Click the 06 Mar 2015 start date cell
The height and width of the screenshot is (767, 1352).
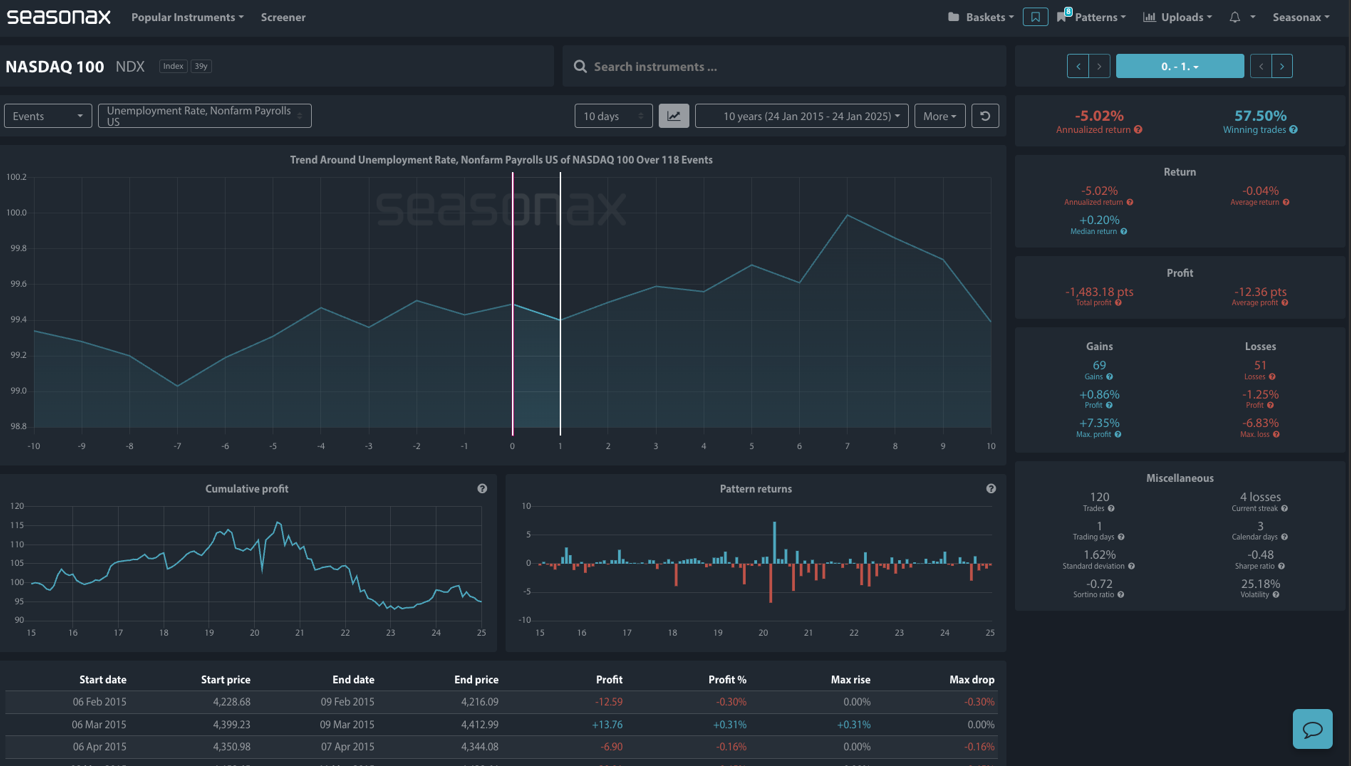(99, 725)
